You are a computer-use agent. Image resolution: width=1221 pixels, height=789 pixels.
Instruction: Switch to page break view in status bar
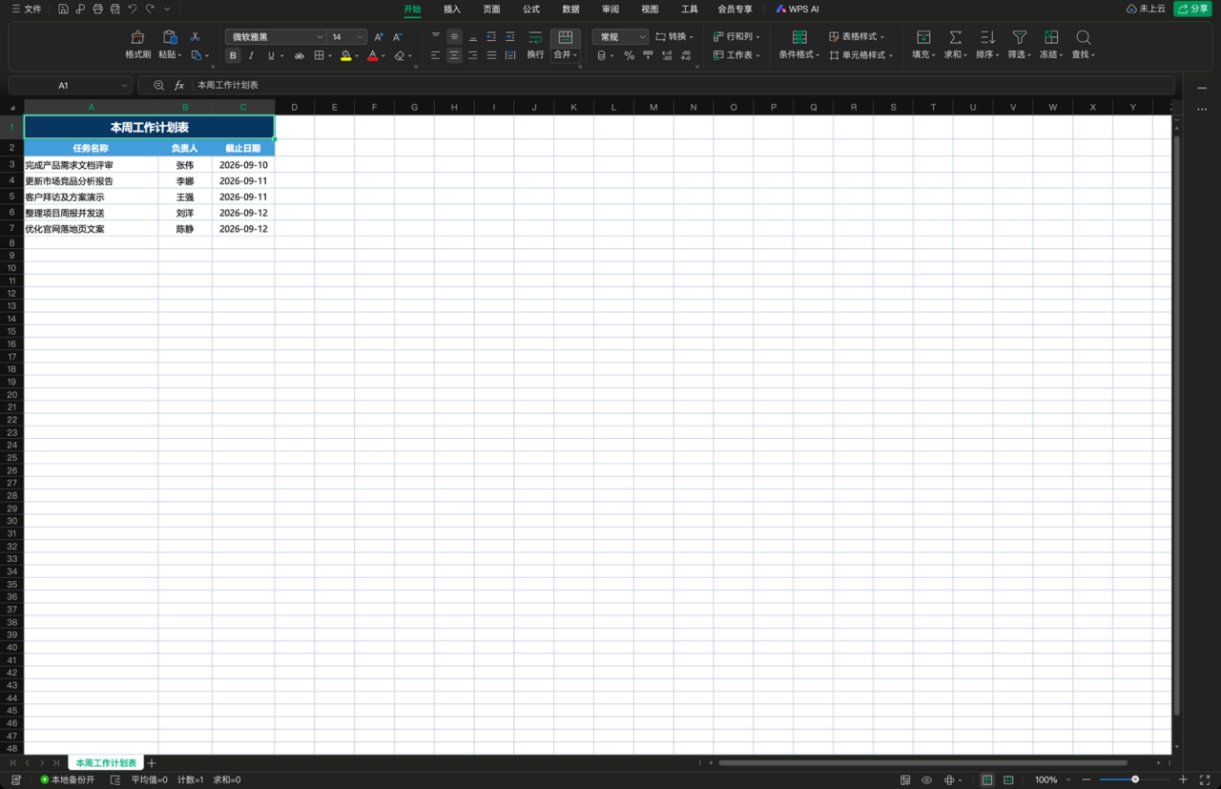coord(1008,780)
